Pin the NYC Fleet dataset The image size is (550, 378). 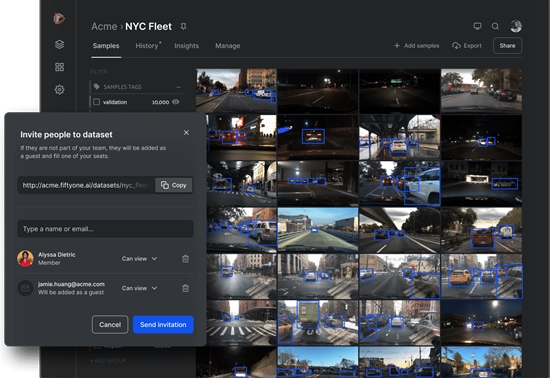tap(183, 27)
